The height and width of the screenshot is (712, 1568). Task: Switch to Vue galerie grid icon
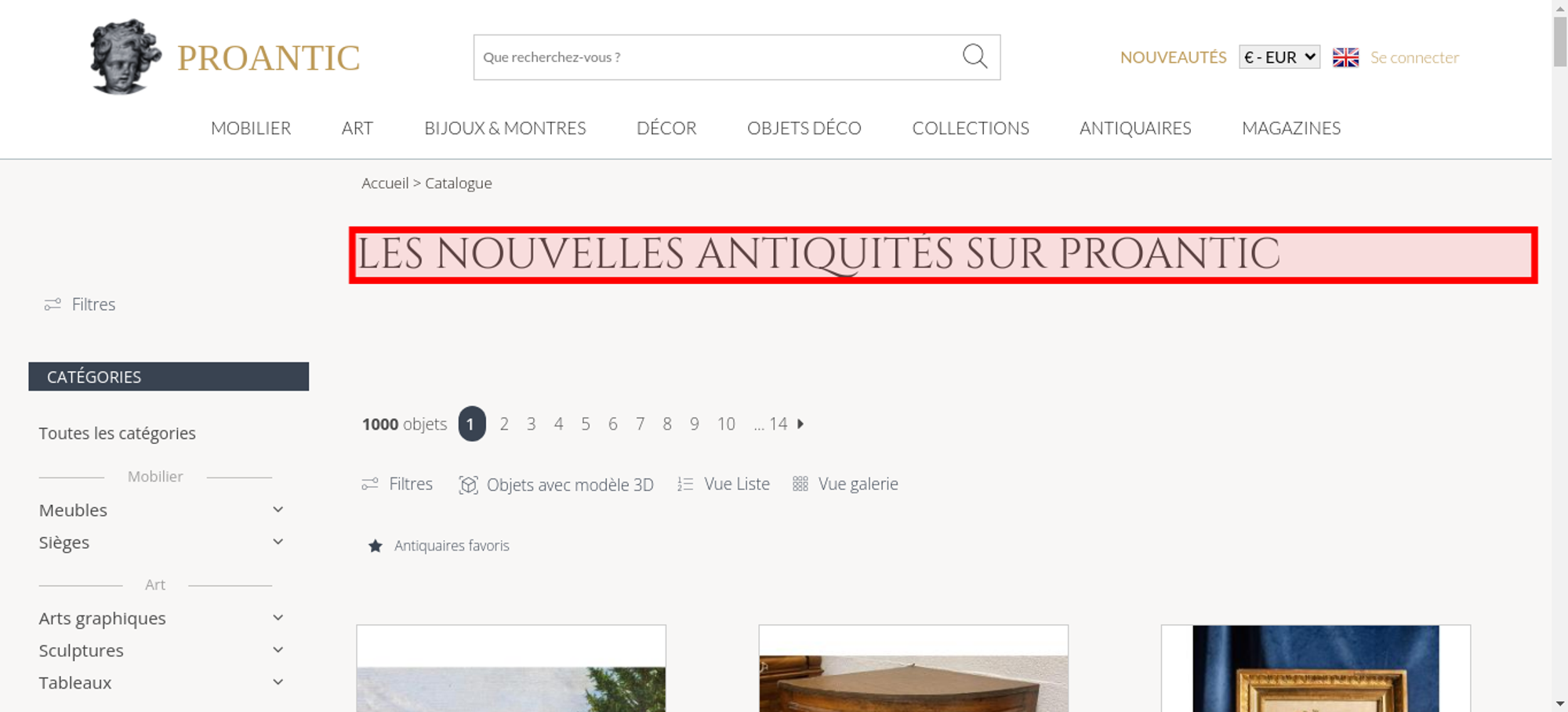coord(800,484)
